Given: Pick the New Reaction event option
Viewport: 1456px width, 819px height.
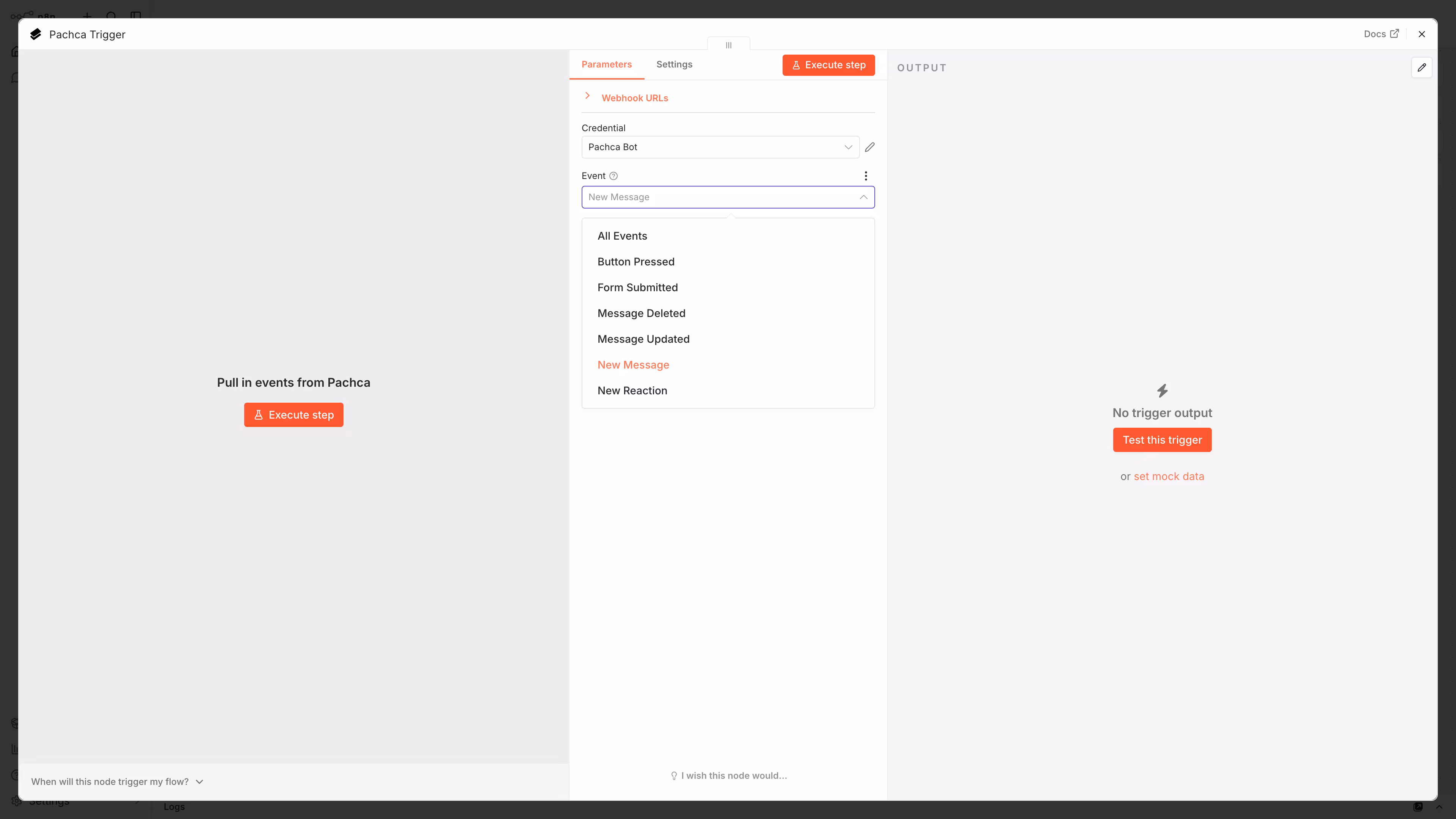Looking at the screenshot, I should pos(632,391).
